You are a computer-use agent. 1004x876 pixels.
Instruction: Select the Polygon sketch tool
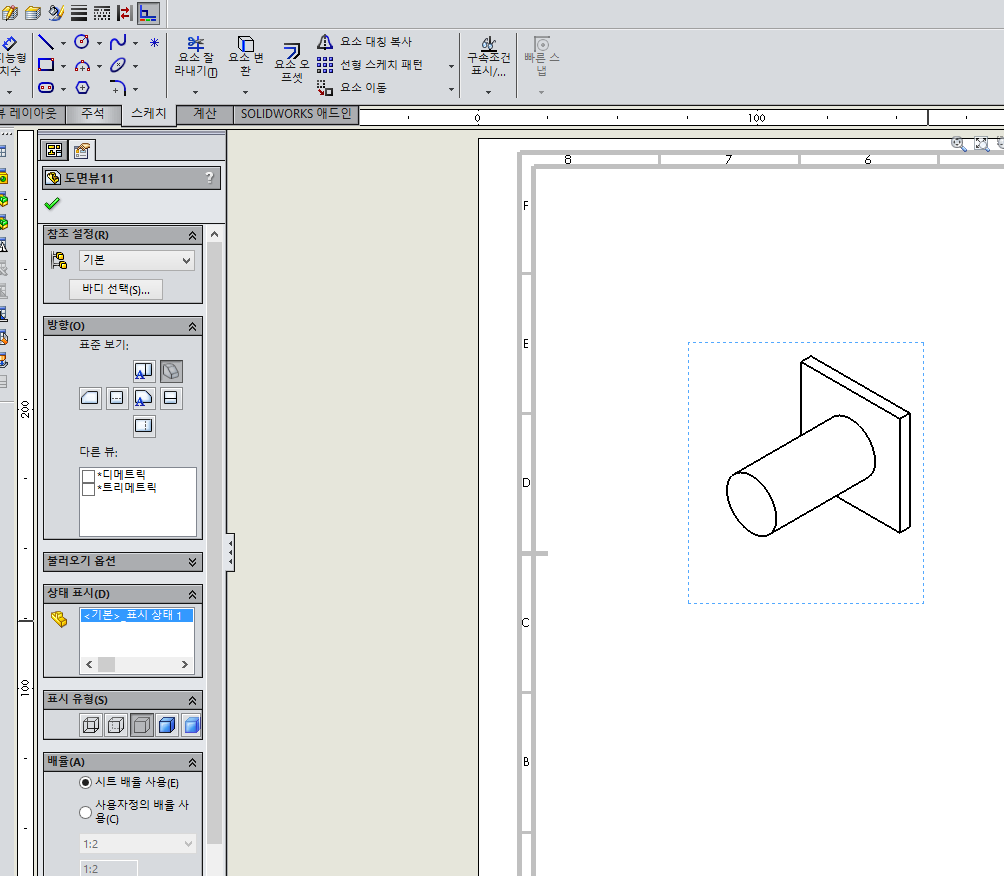click(x=83, y=88)
